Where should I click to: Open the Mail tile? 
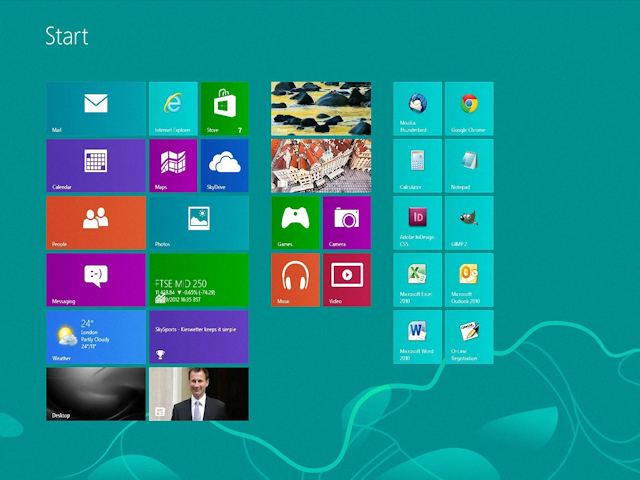96,109
